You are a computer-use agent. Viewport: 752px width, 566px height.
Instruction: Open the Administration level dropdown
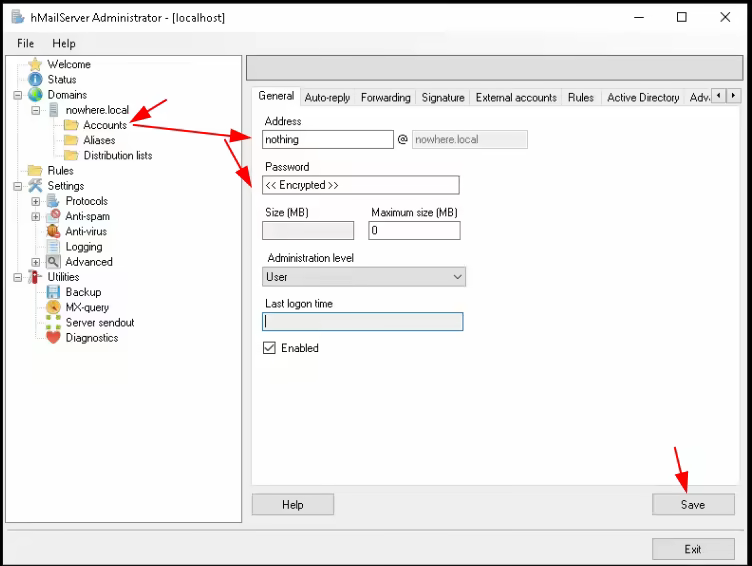tap(364, 277)
